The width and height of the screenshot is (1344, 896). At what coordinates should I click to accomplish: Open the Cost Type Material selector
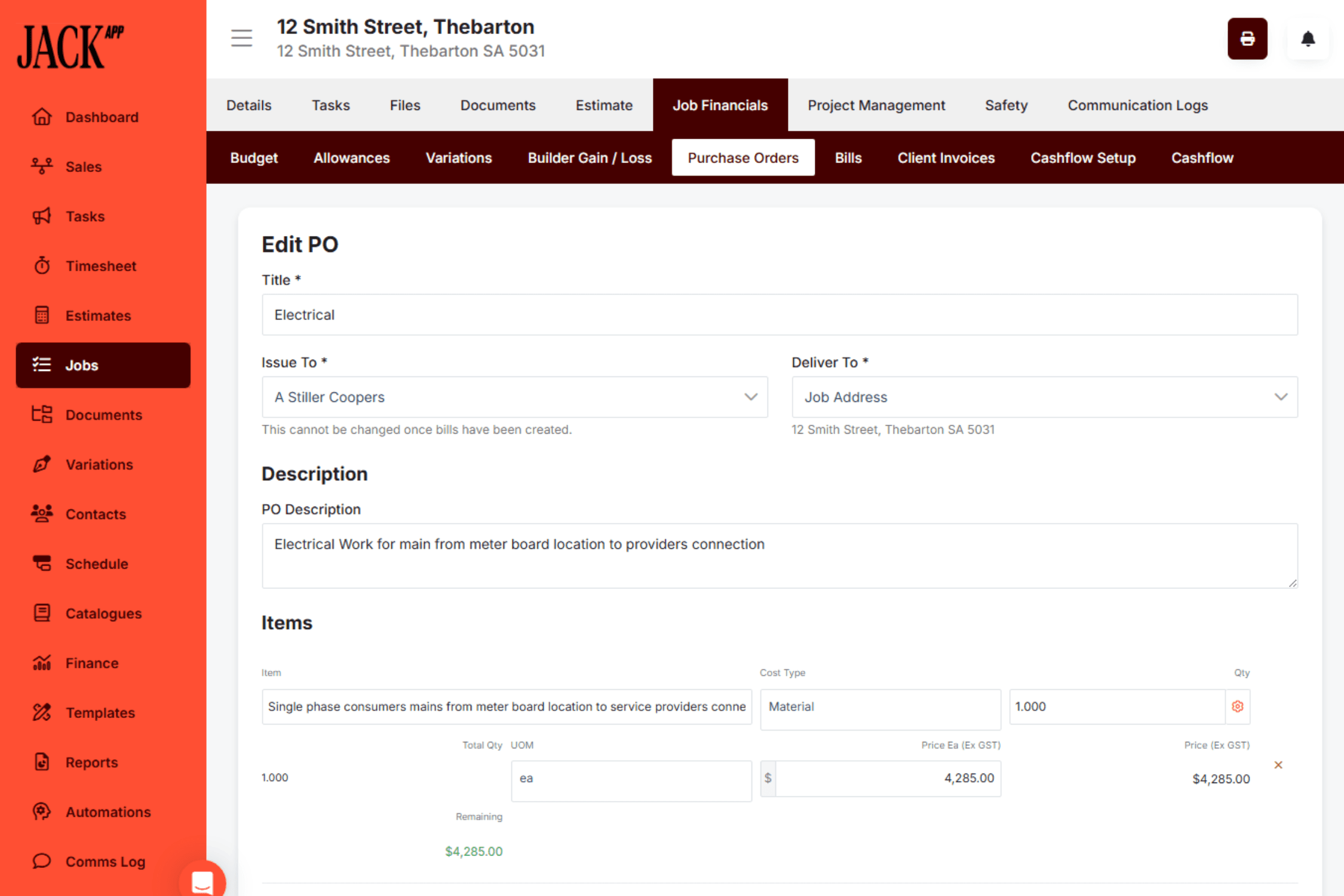880,707
